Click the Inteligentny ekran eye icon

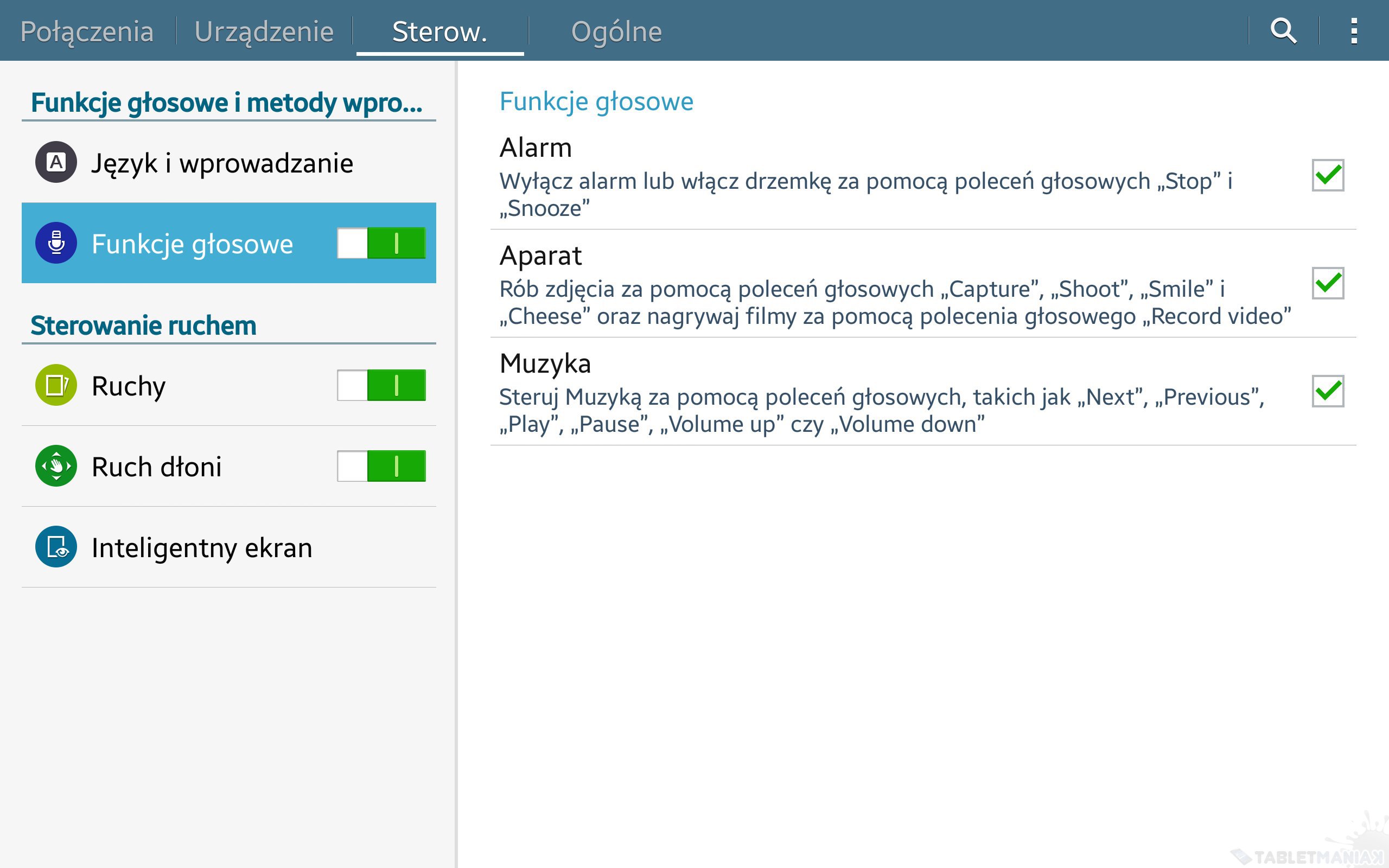click(x=56, y=547)
